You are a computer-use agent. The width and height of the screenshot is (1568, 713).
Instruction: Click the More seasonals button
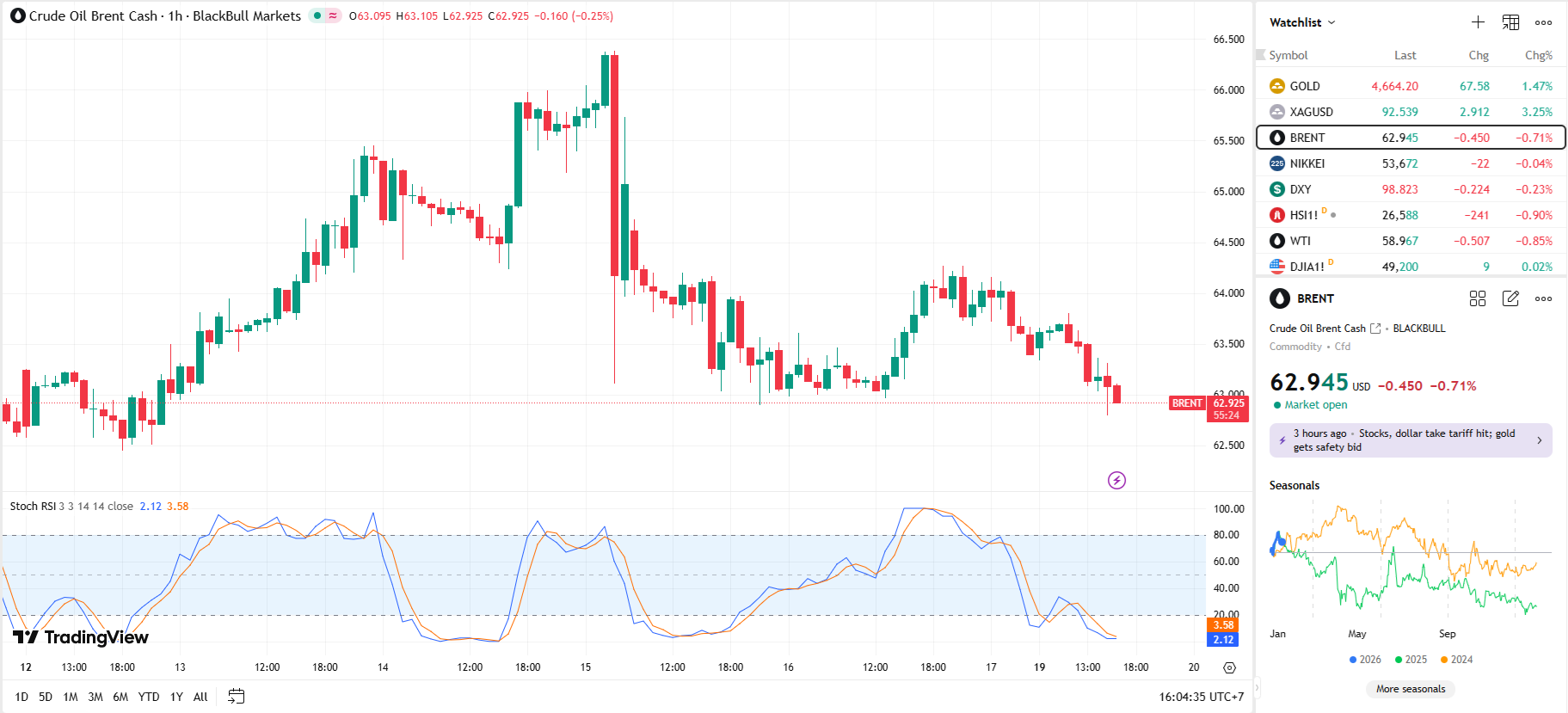pos(1411,689)
